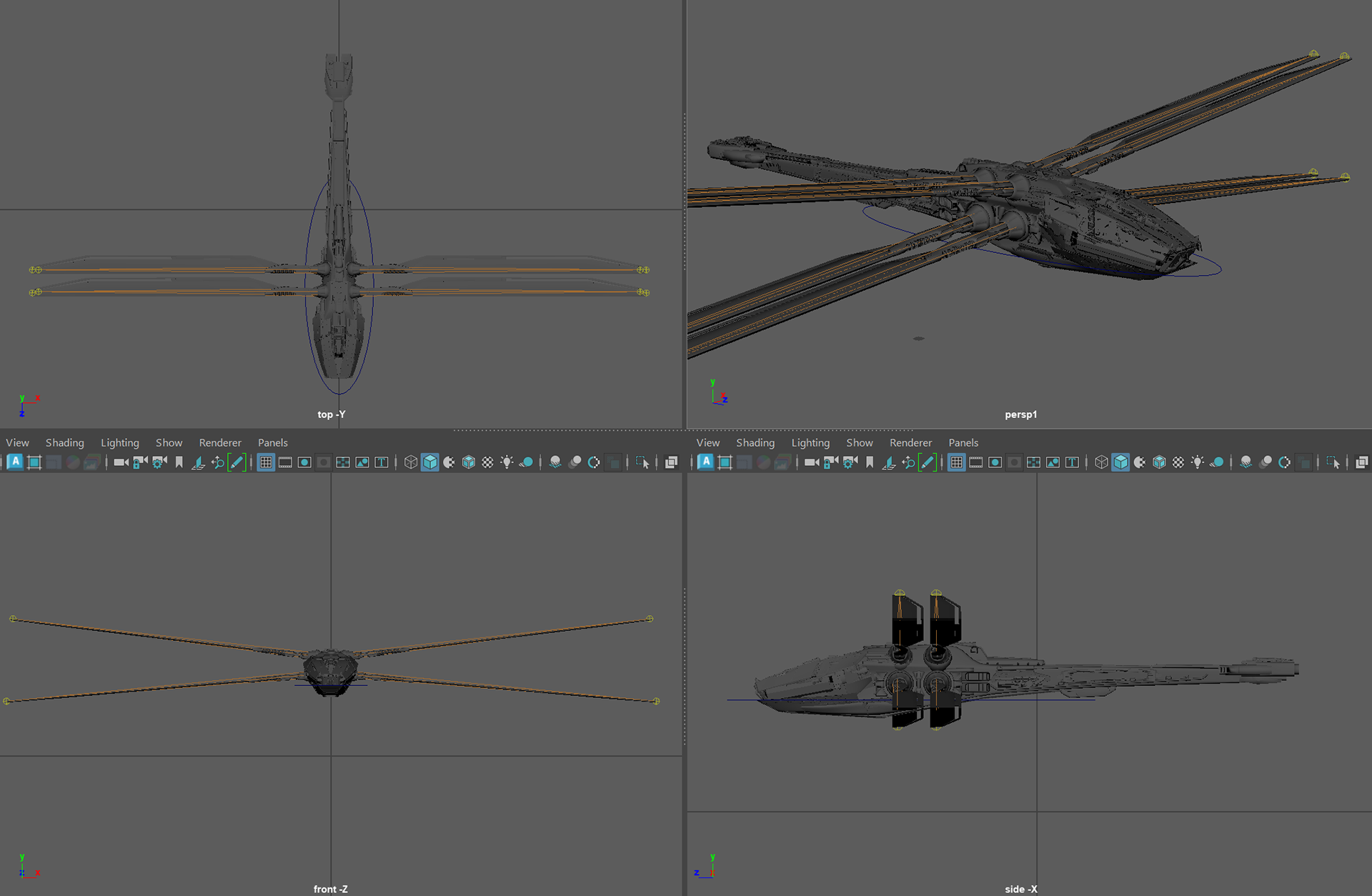Open the View menu of front -Z panel

point(18,443)
